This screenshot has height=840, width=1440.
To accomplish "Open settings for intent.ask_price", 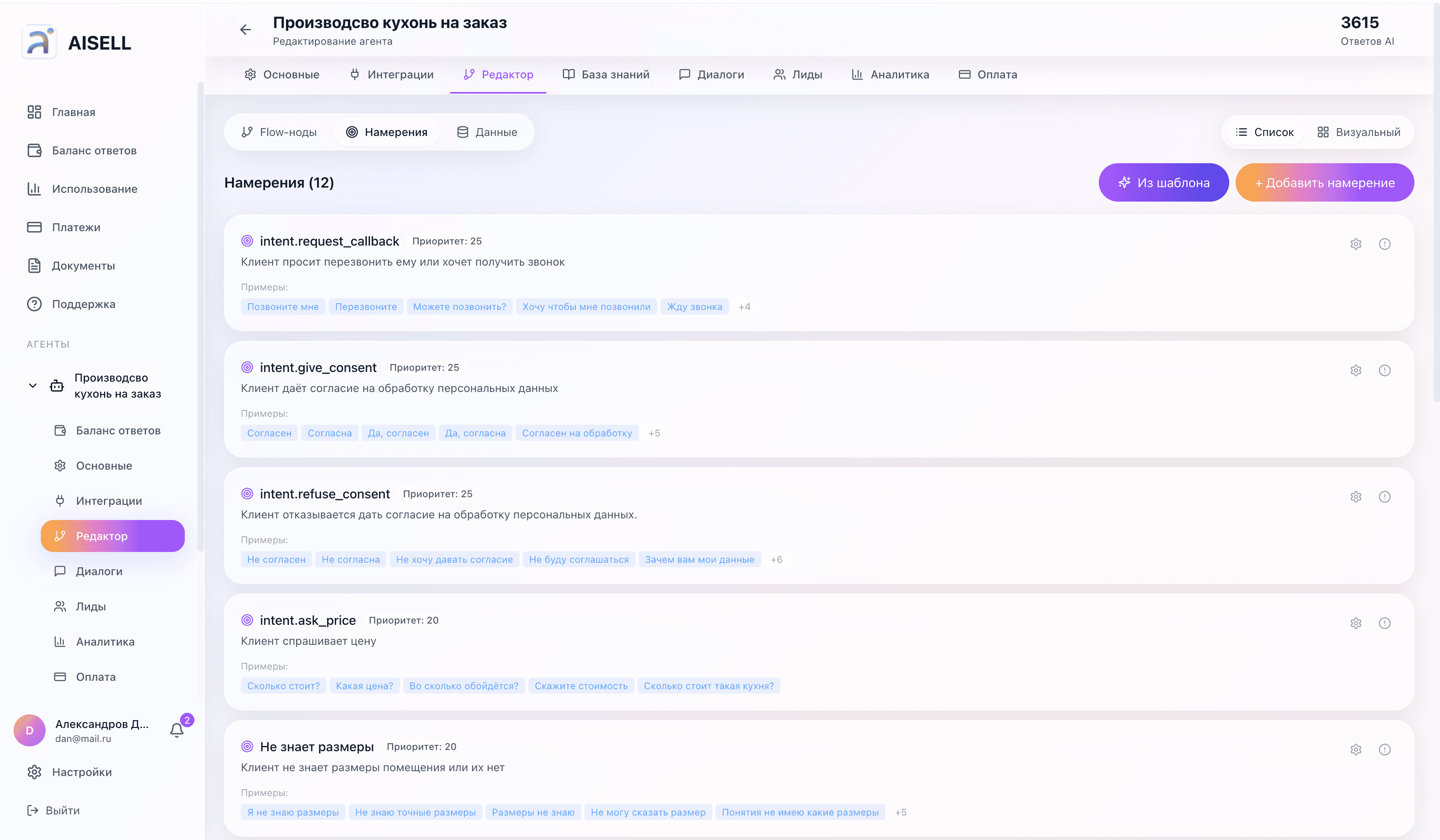I will coord(1356,623).
